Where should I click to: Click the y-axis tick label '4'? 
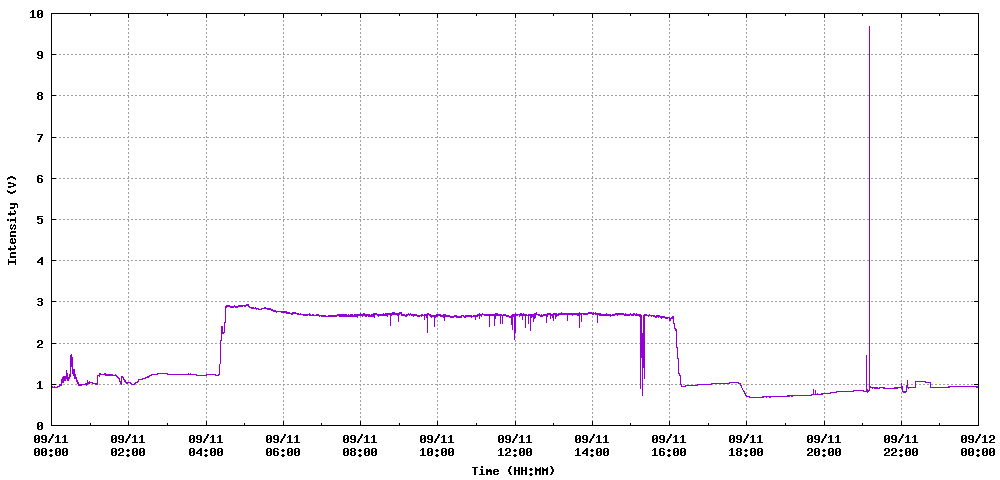41,261
